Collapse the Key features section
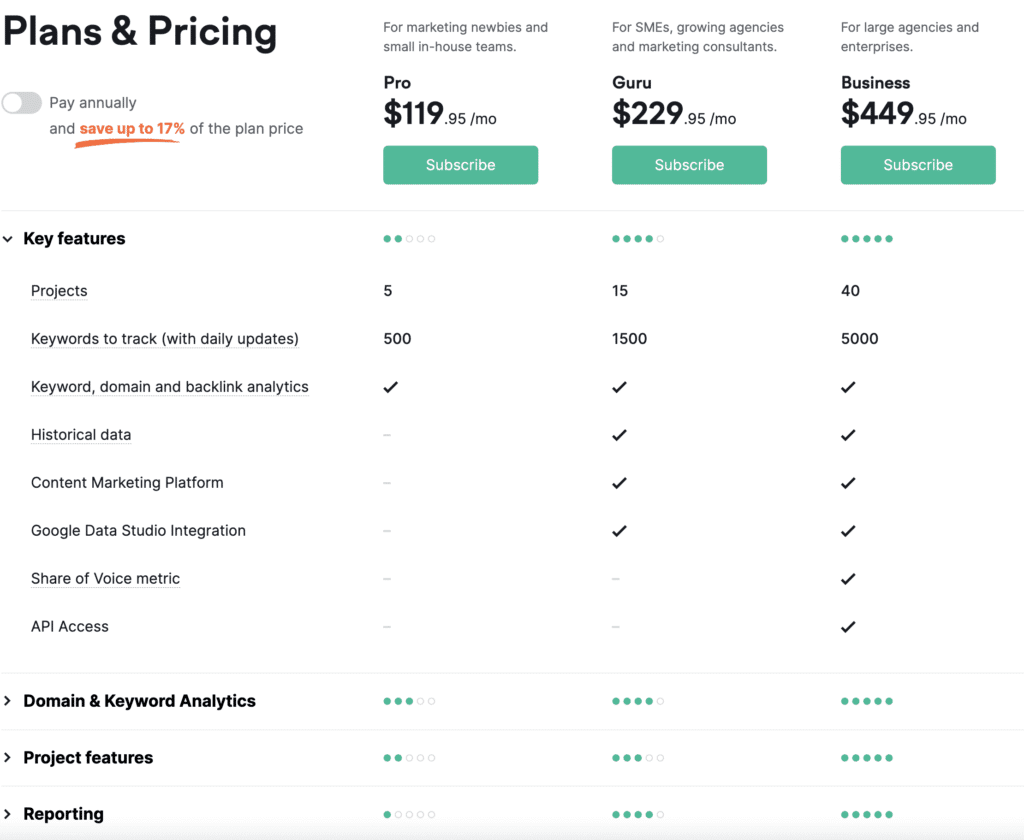This screenshot has height=840, width=1024. [8, 239]
